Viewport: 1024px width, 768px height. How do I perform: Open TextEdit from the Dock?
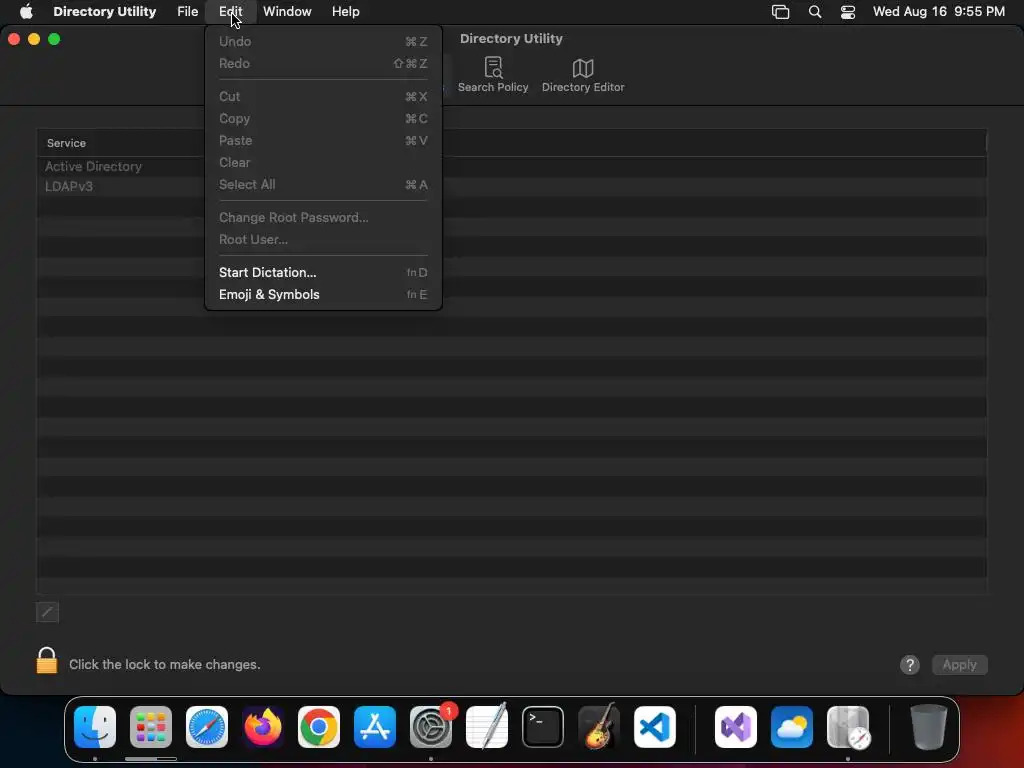tap(487, 726)
